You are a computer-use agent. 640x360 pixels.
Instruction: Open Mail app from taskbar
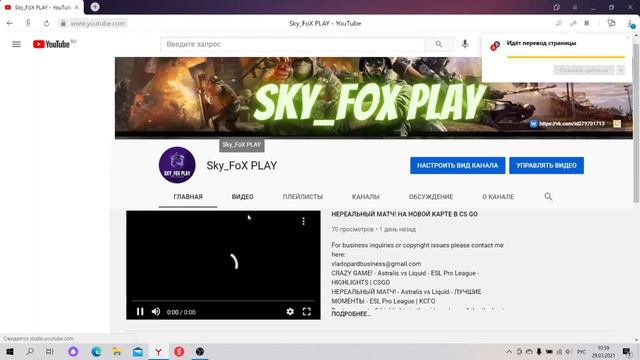coord(138,351)
